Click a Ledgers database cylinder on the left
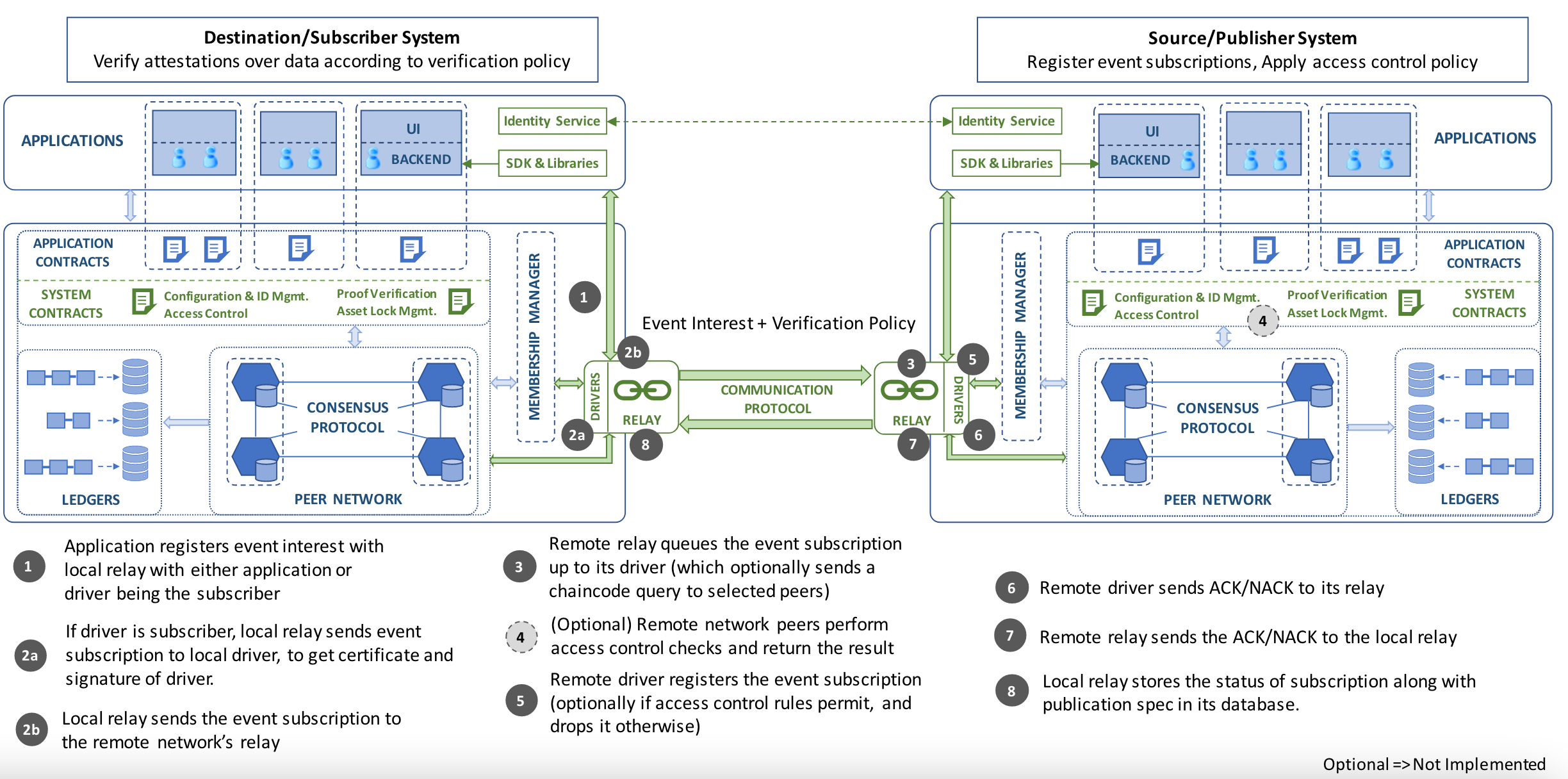The width and height of the screenshot is (1568, 779). tap(135, 378)
